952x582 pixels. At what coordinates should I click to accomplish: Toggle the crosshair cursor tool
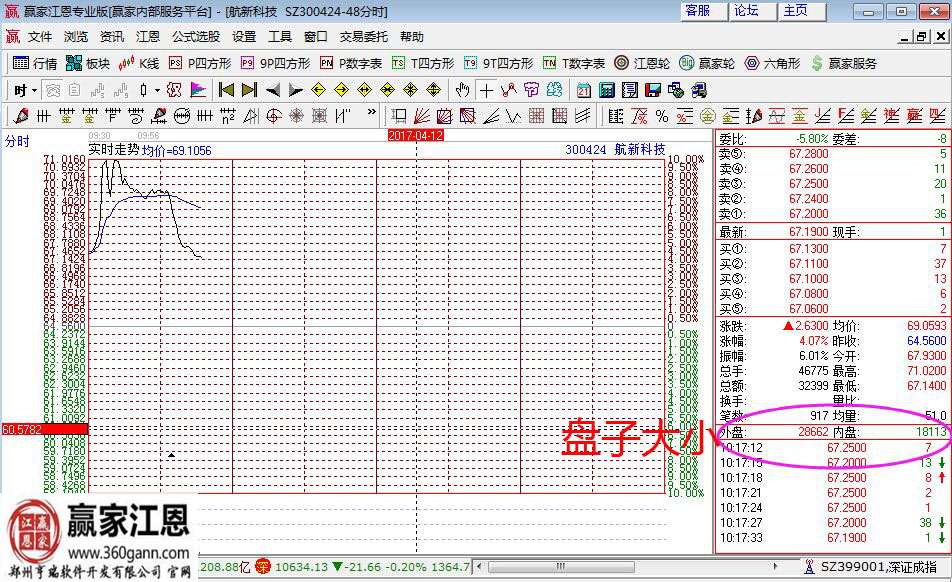486,89
